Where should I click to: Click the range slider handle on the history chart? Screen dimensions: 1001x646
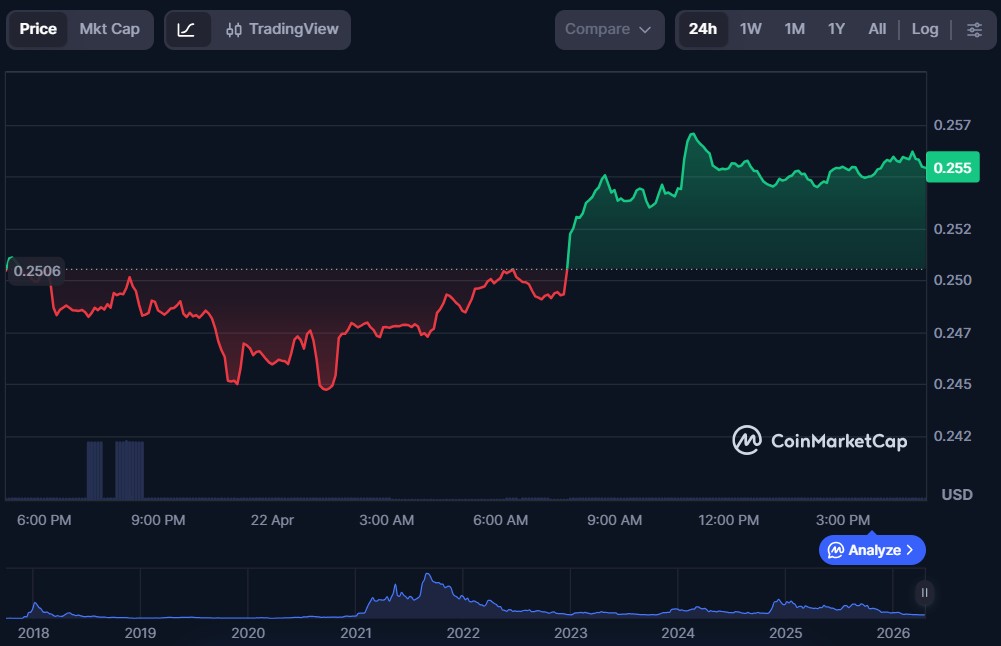924,592
